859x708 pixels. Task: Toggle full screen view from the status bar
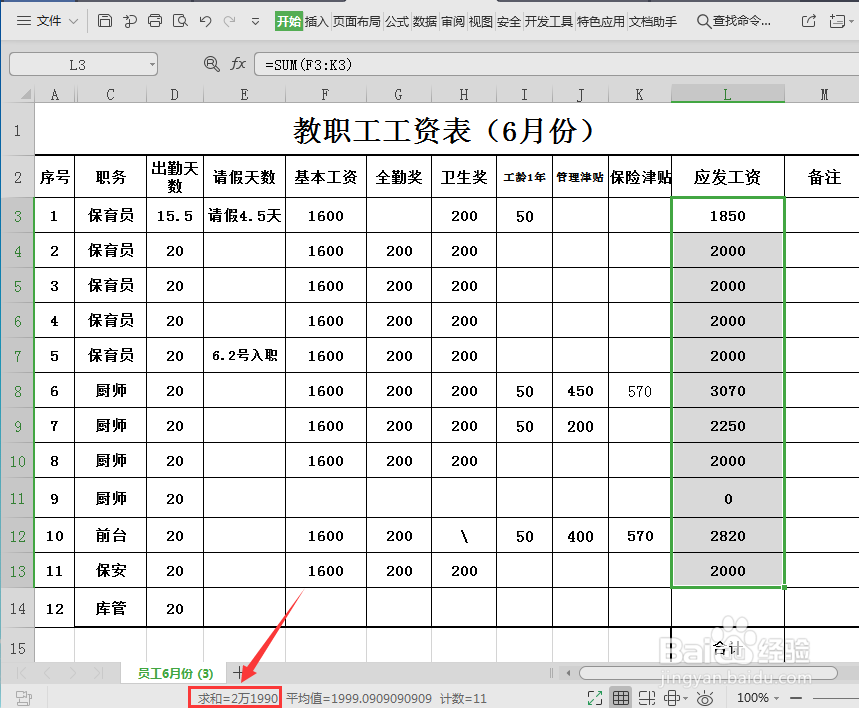(595, 697)
